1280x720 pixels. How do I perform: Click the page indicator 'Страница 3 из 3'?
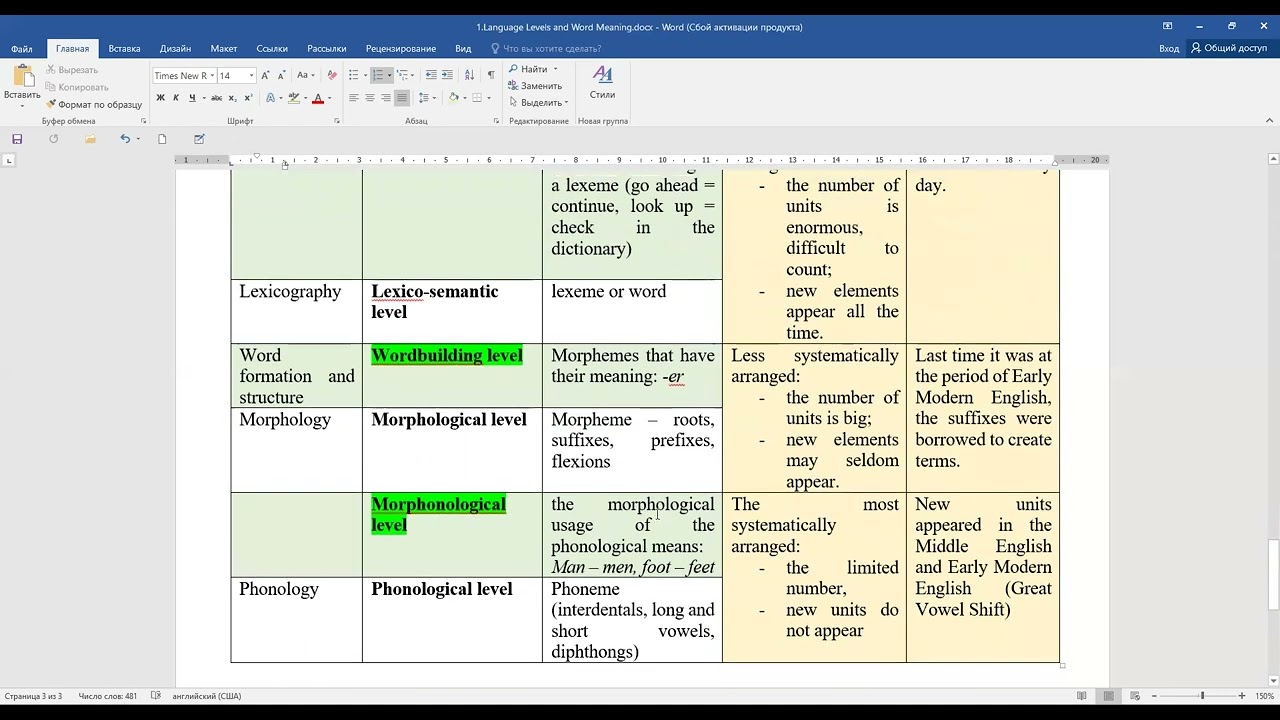coord(33,696)
